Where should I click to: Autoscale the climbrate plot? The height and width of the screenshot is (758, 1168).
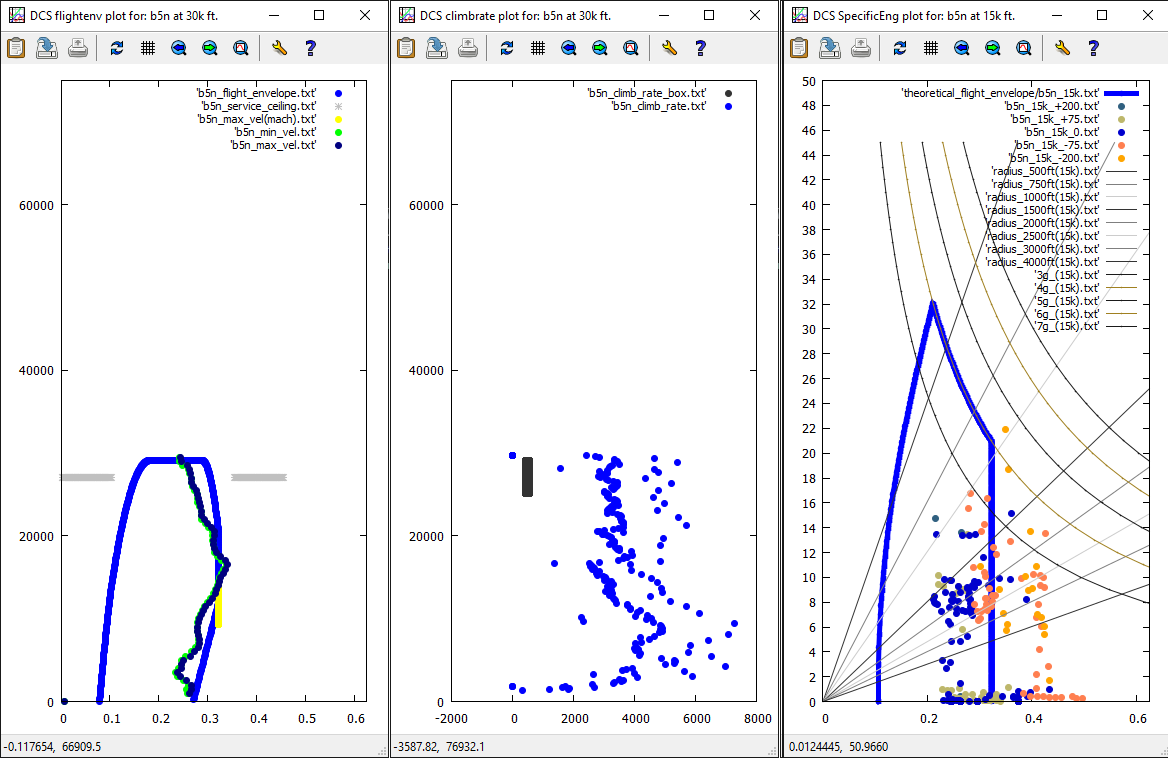coord(630,47)
